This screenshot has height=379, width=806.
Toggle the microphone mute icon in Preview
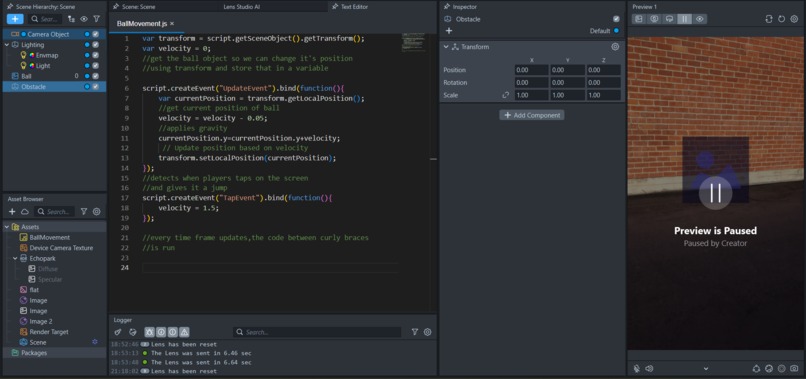click(637, 368)
